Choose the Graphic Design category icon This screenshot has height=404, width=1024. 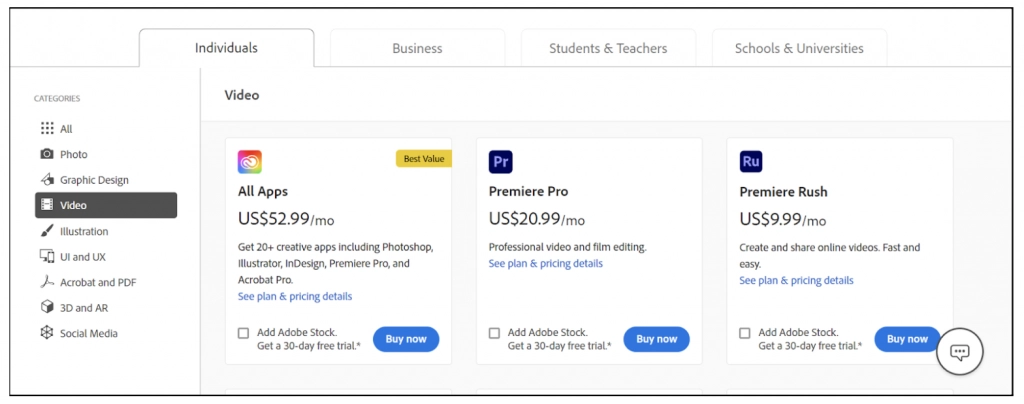[47, 180]
